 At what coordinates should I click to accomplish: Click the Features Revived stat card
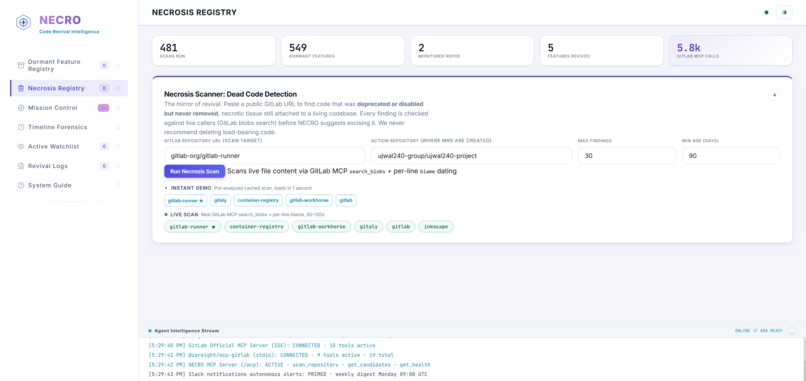coord(601,50)
